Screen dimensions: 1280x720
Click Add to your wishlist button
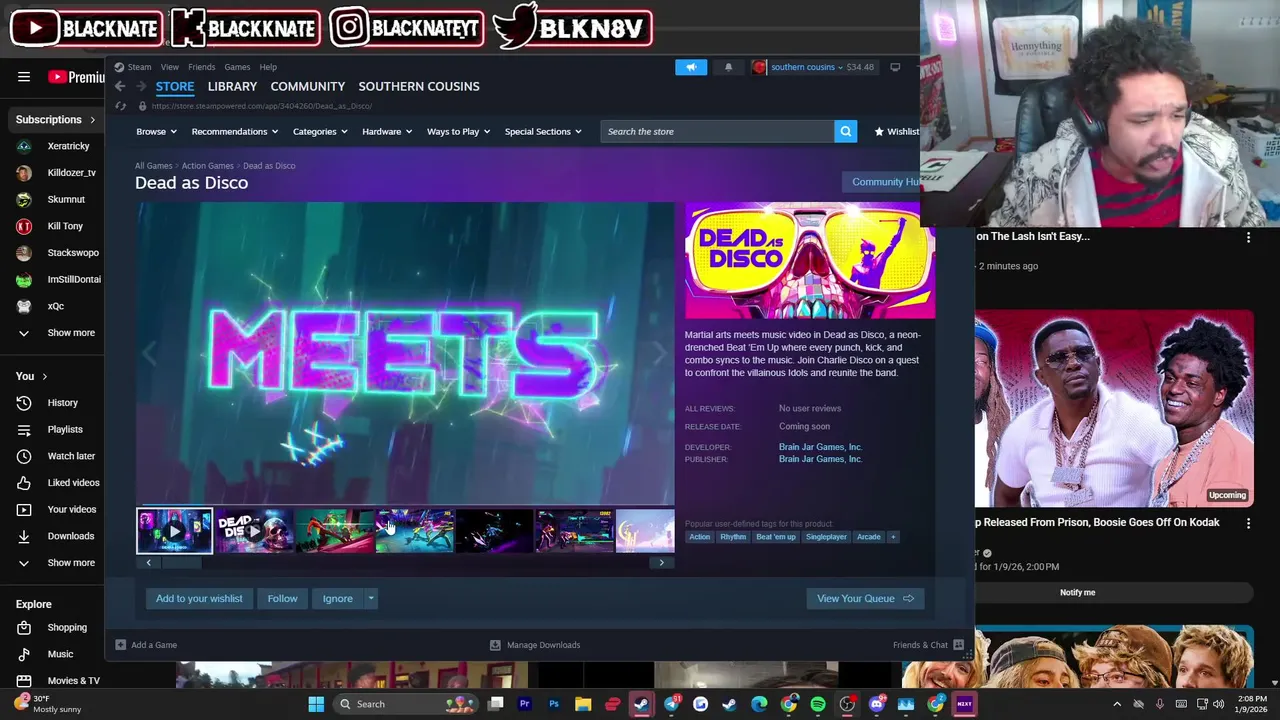(x=199, y=599)
